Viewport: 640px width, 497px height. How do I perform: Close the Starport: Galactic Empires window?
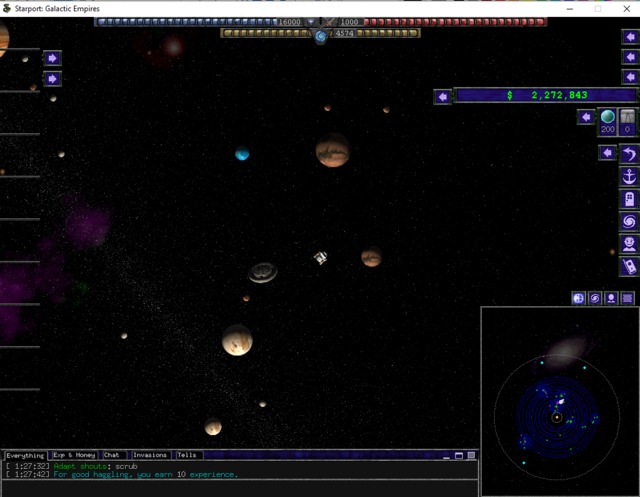point(627,9)
